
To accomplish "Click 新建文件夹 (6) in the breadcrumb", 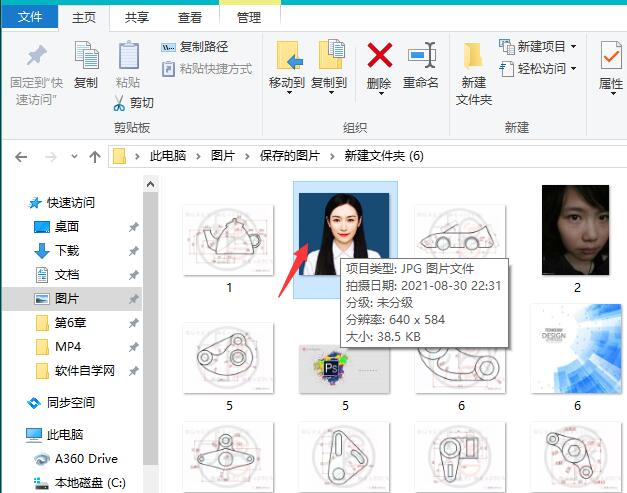I will pyautogui.click(x=384, y=156).
